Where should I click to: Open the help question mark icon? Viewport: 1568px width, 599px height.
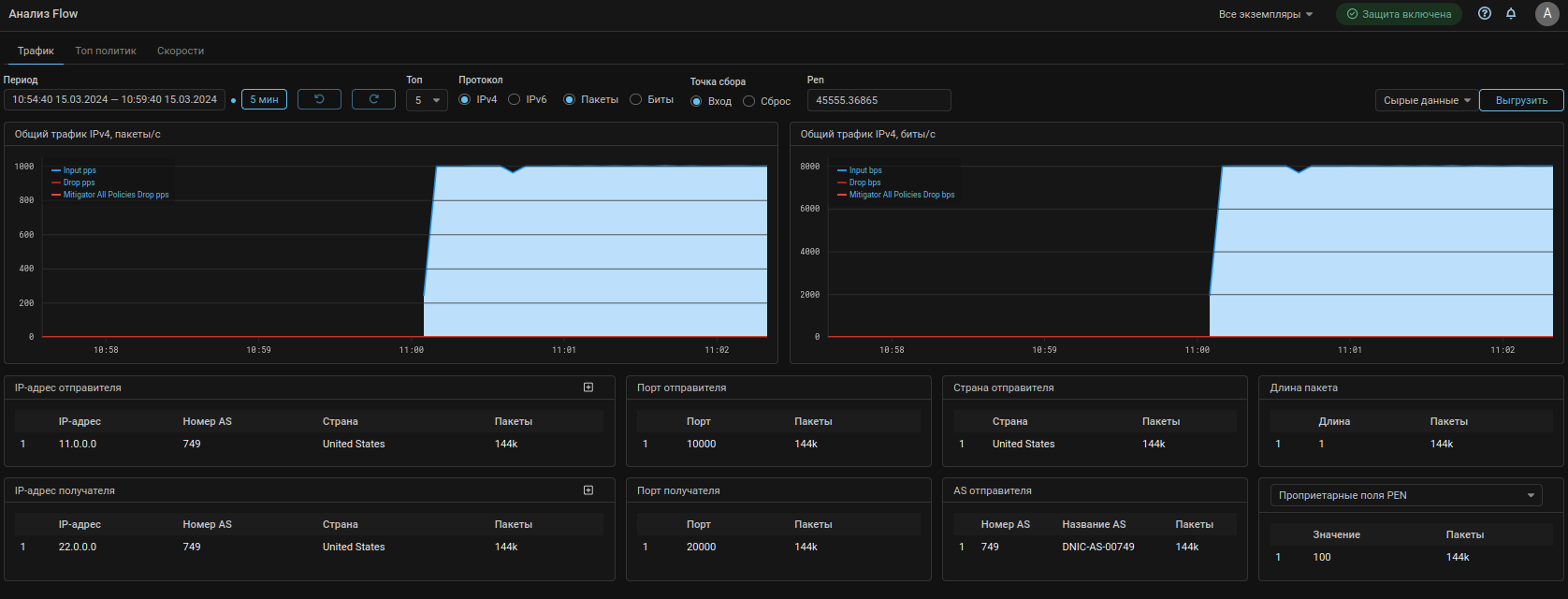[x=1485, y=14]
